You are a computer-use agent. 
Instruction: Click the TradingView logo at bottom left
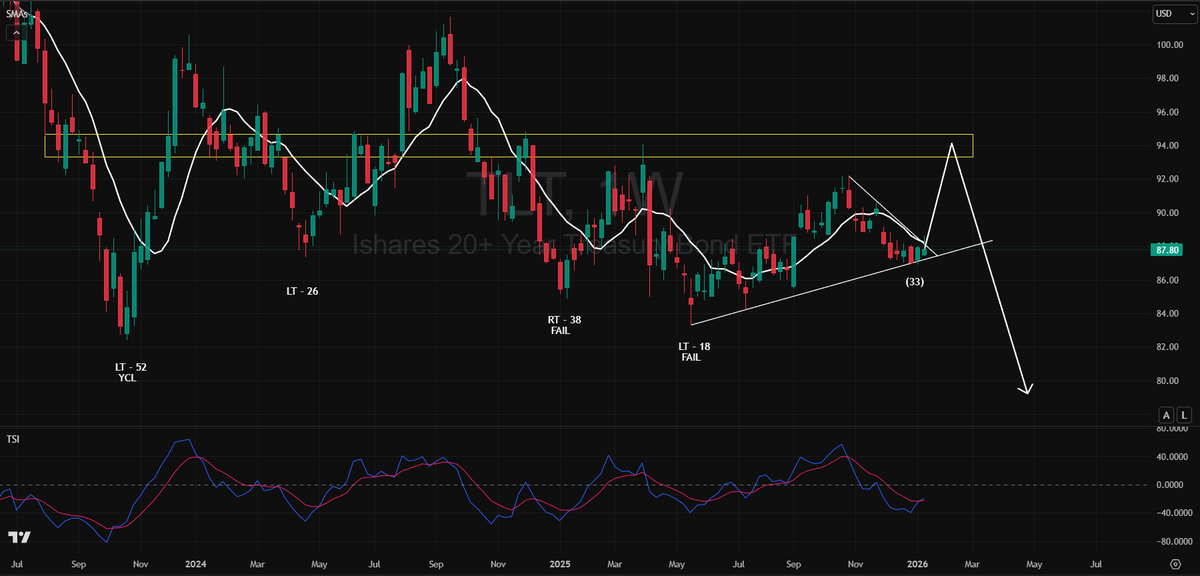[x=18, y=537]
